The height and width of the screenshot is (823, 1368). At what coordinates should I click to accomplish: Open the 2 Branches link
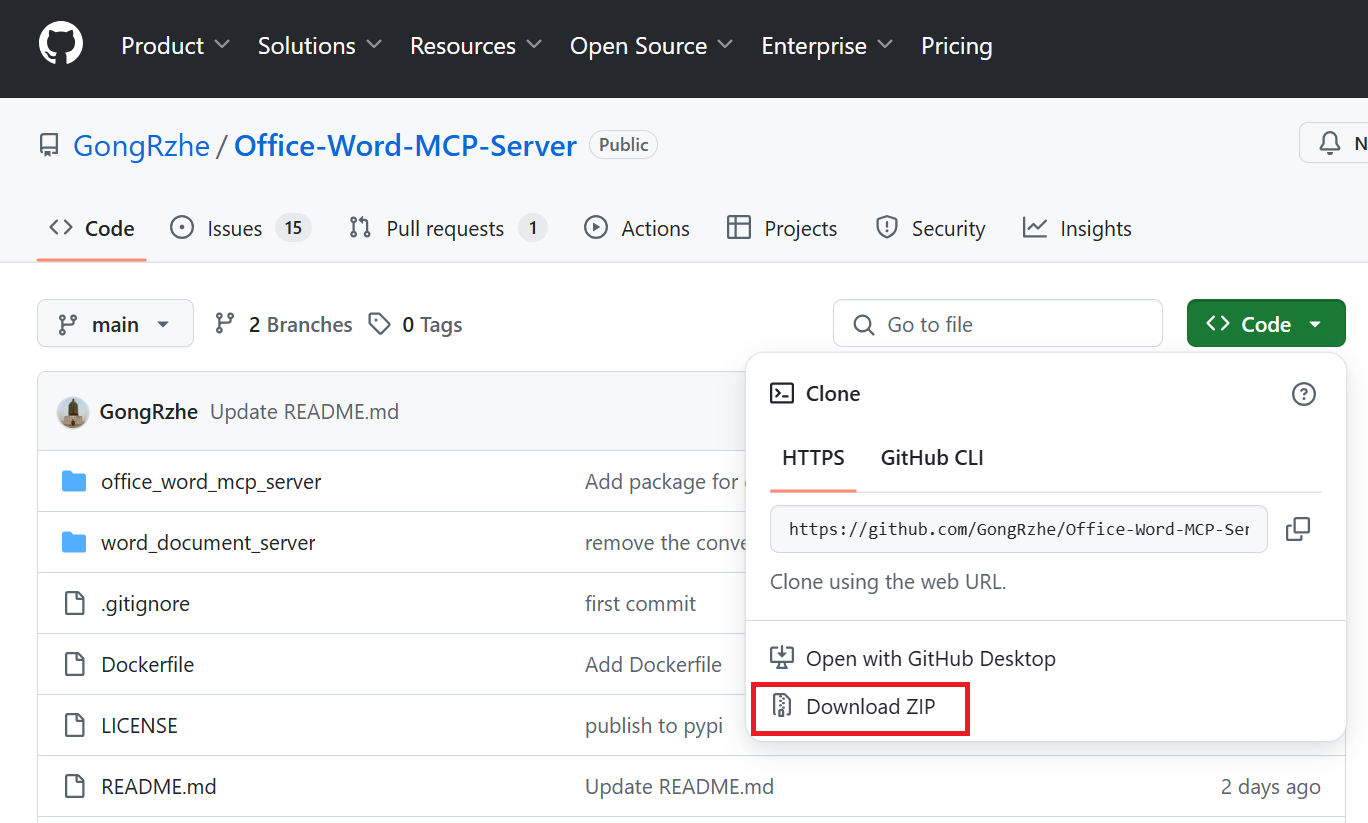[284, 324]
